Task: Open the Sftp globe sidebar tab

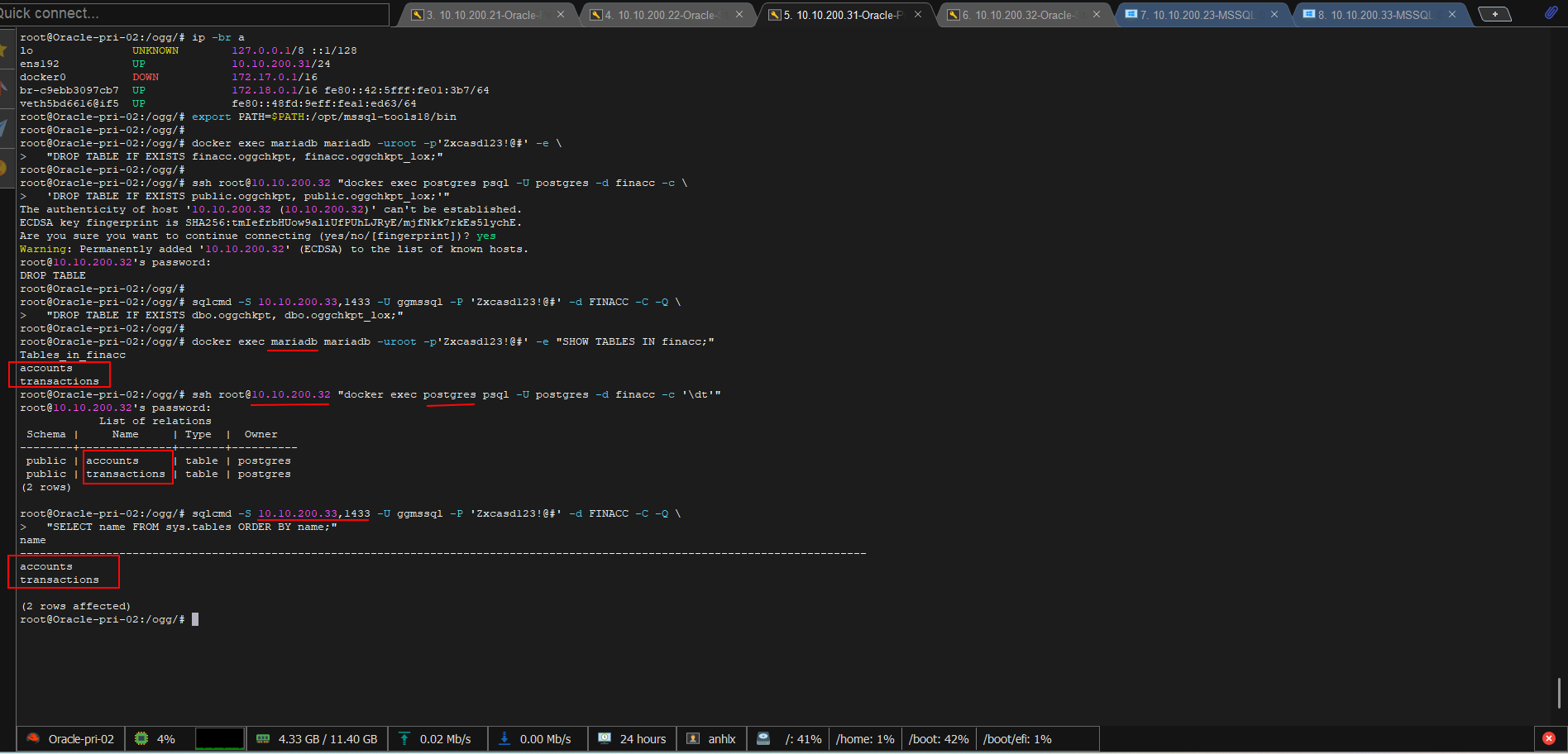Action: pyautogui.click(x=5, y=168)
